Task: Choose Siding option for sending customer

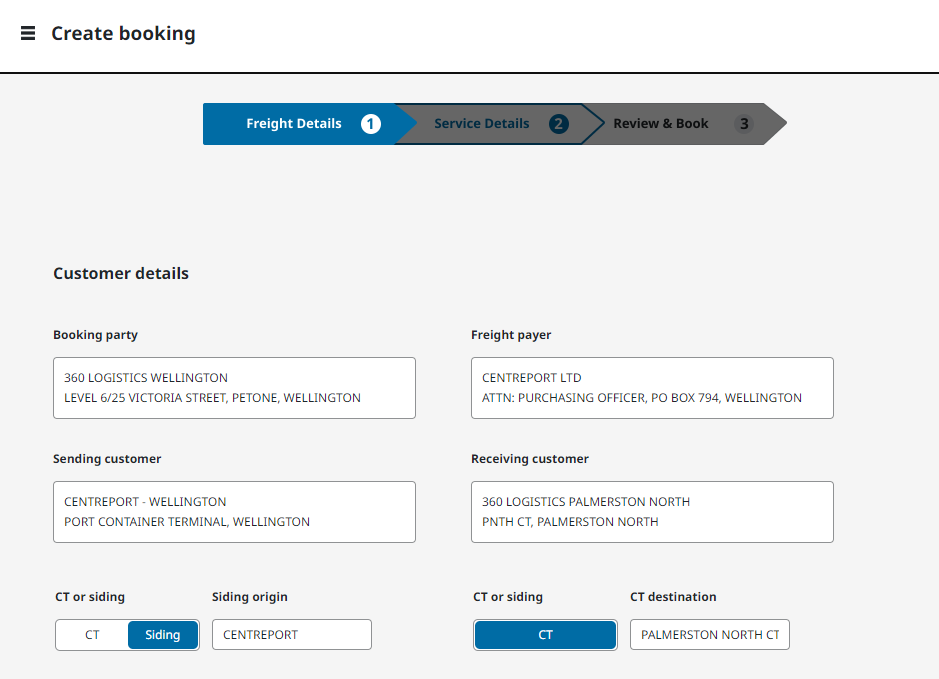Action: [x=163, y=635]
